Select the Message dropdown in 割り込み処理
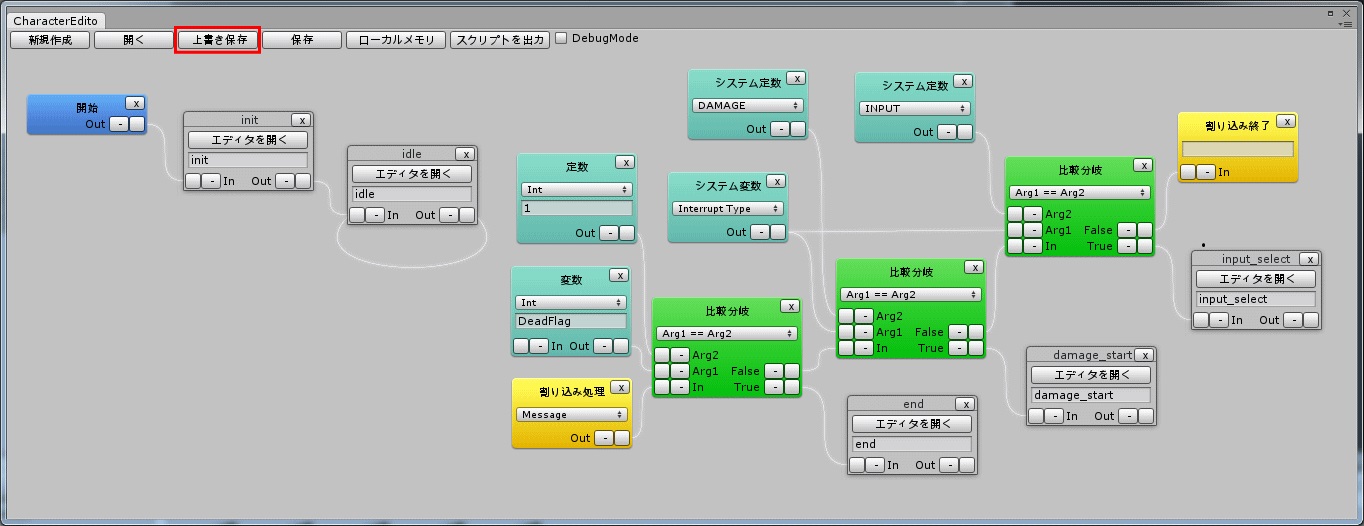This screenshot has height=526, width=1364. pyautogui.click(x=572, y=414)
